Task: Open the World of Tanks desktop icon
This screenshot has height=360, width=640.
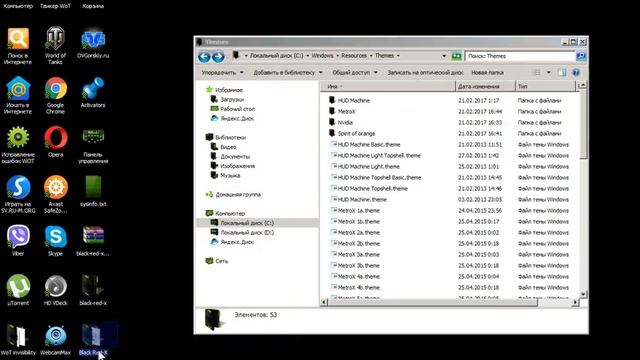Action: (56, 45)
